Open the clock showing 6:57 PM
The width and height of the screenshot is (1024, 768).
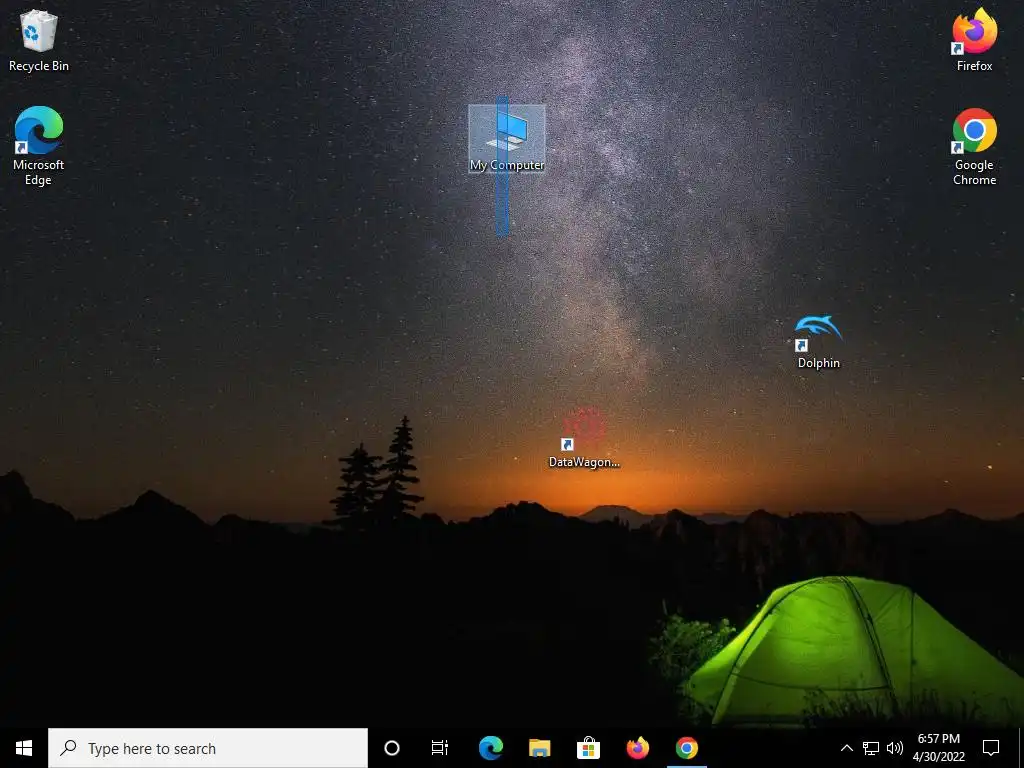(938, 748)
